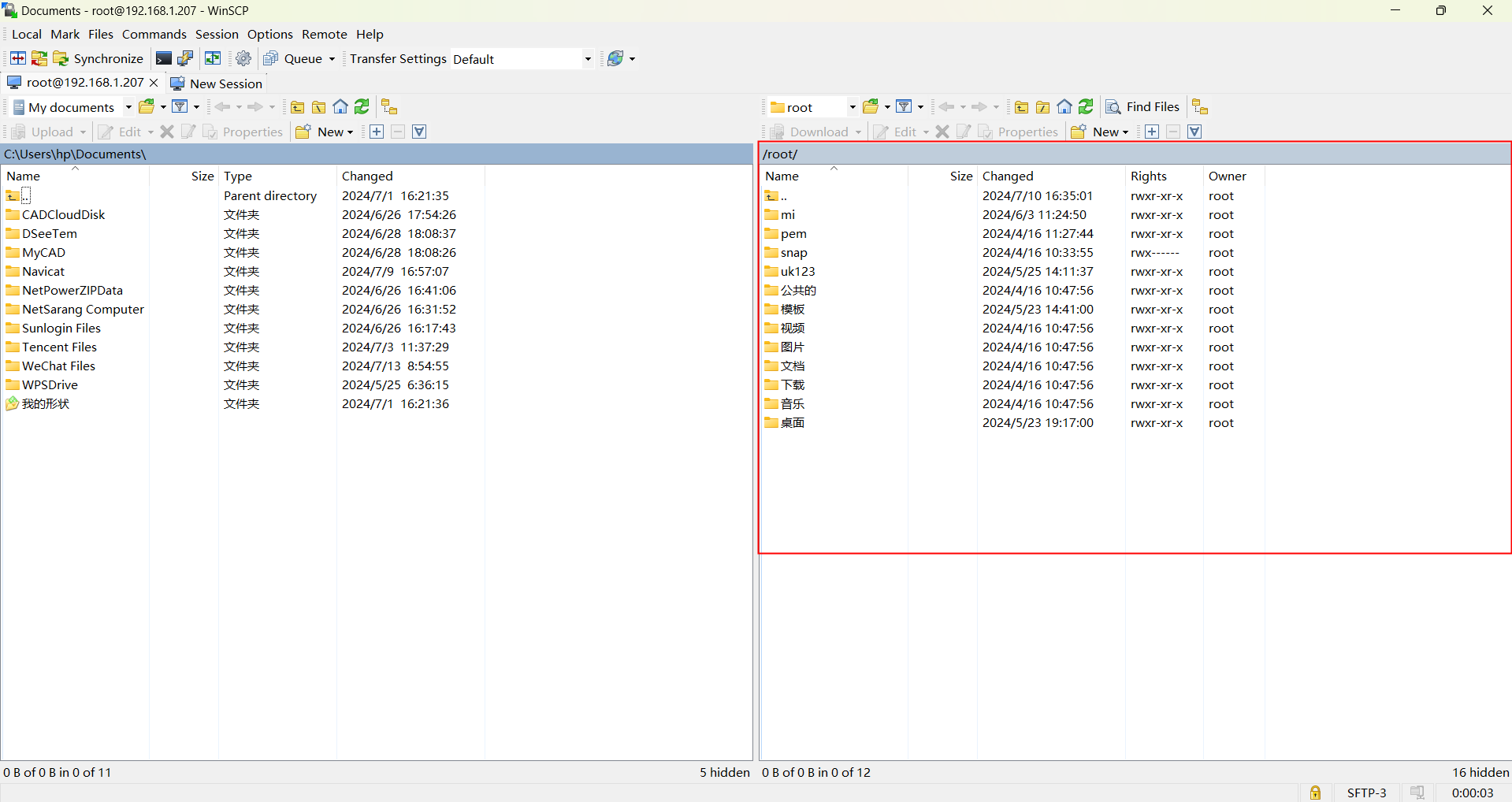The width and height of the screenshot is (1512, 802).
Task: Click the Find Files button
Action: tap(1142, 107)
